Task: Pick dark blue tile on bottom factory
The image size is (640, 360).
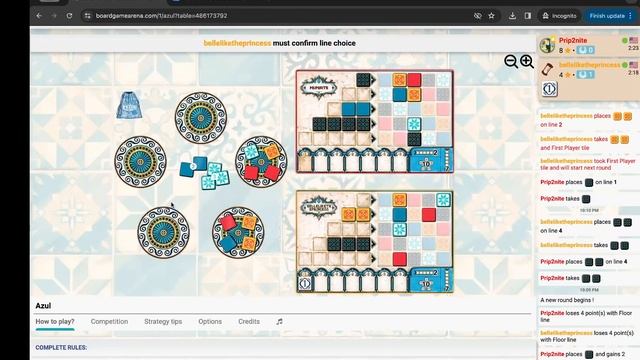Action: 229,244
